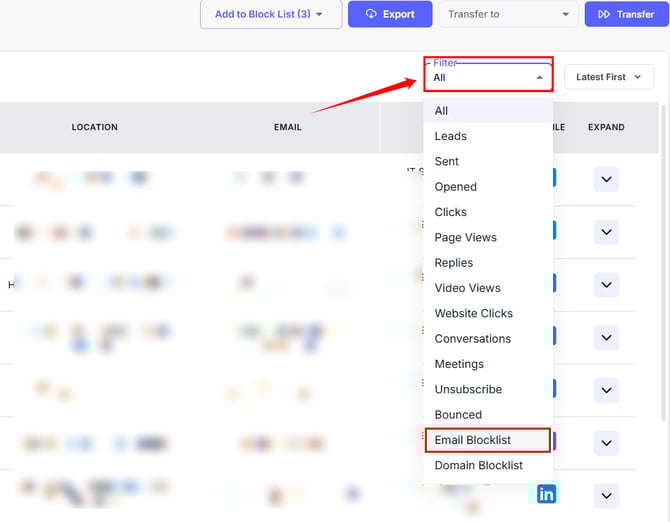
Task: Expand the first table row chevron
Action: point(606,180)
